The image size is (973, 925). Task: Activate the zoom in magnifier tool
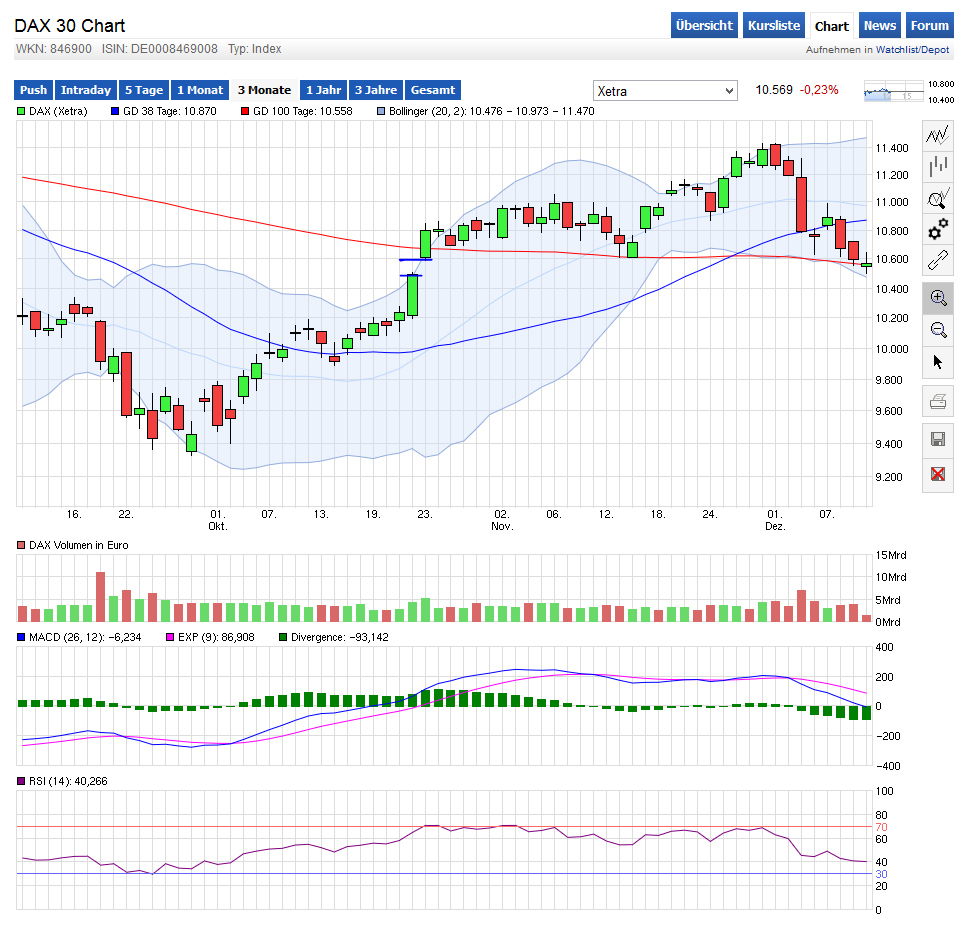click(938, 298)
